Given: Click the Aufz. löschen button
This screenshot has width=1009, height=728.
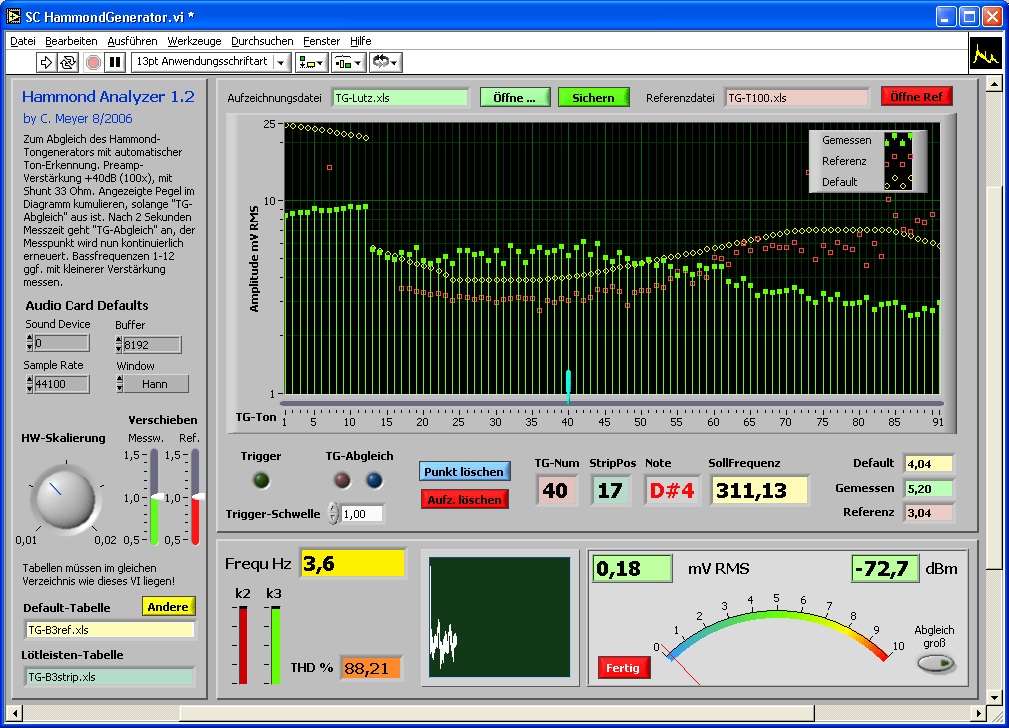Looking at the screenshot, I should [465, 499].
